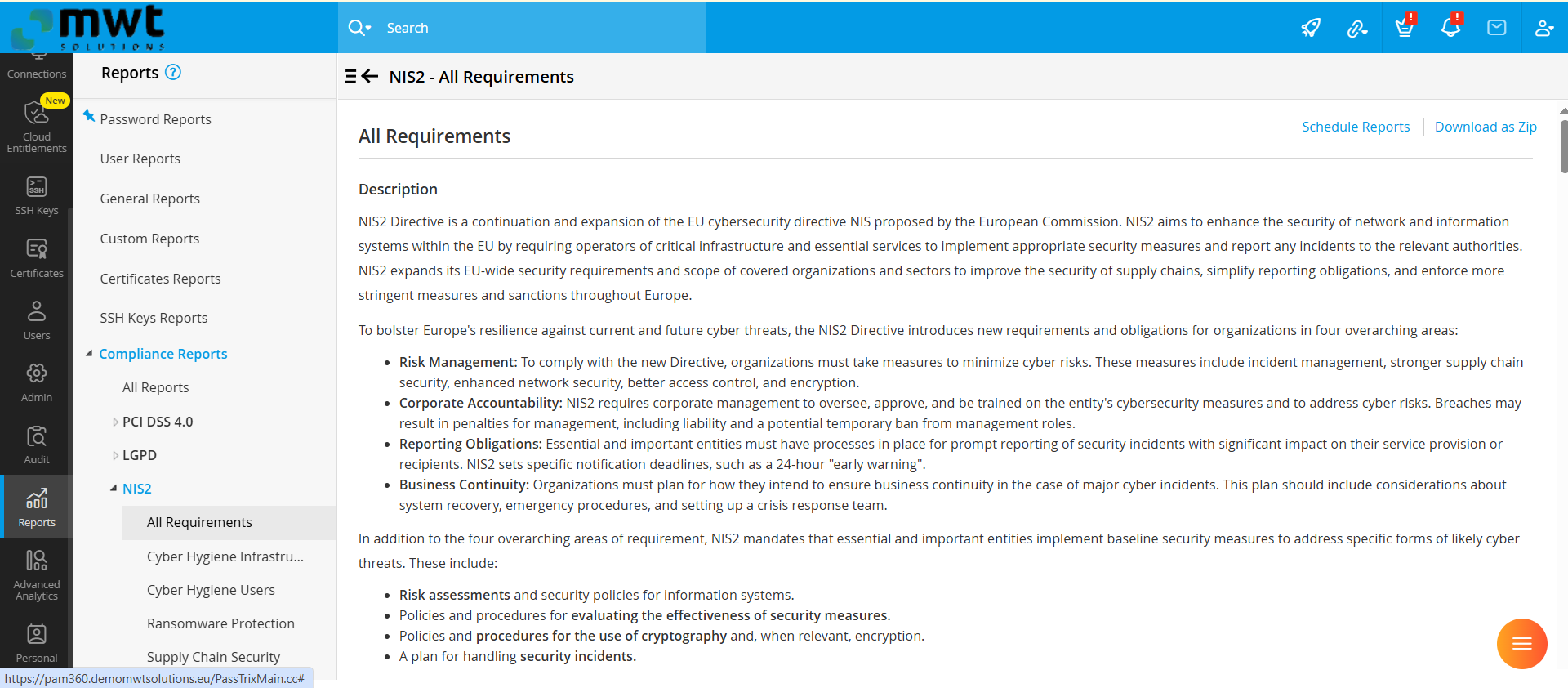Click the orange floating menu button

click(x=1521, y=644)
